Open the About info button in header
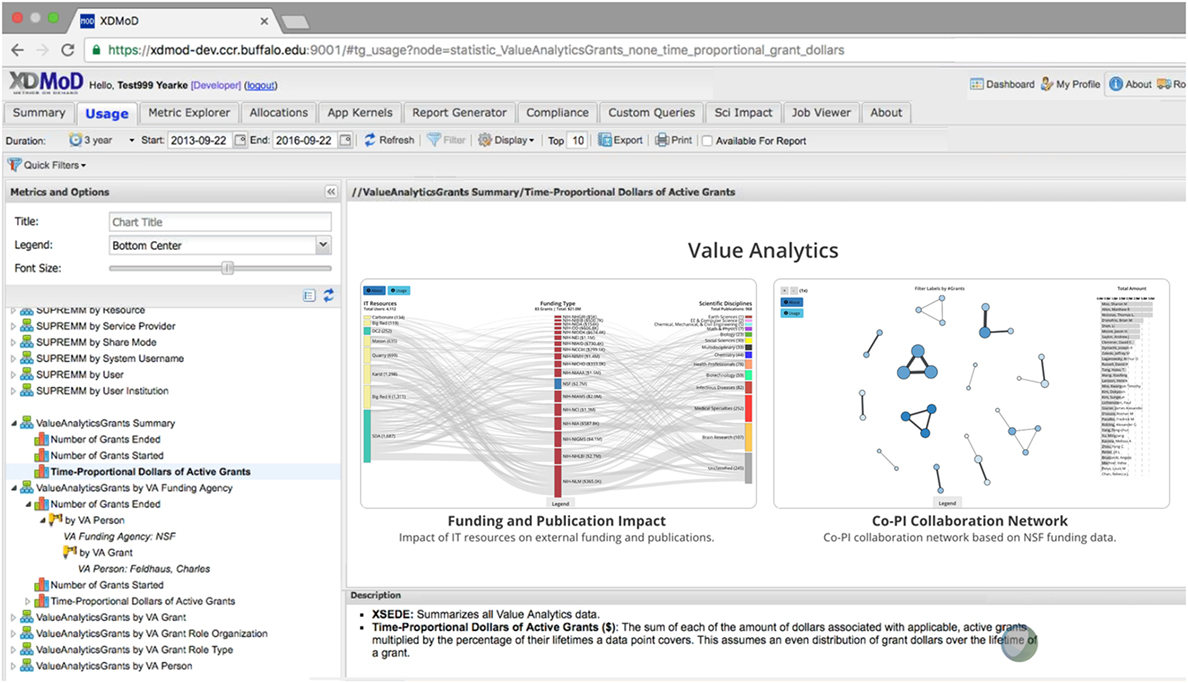Viewport: 1188px width, 683px height. [1130, 84]
